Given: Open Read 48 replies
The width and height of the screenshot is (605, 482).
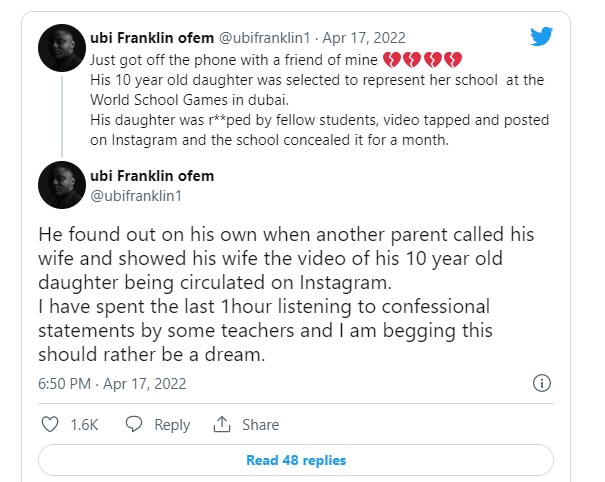Looking at the screenshot, I should click(x=296, y=460).
